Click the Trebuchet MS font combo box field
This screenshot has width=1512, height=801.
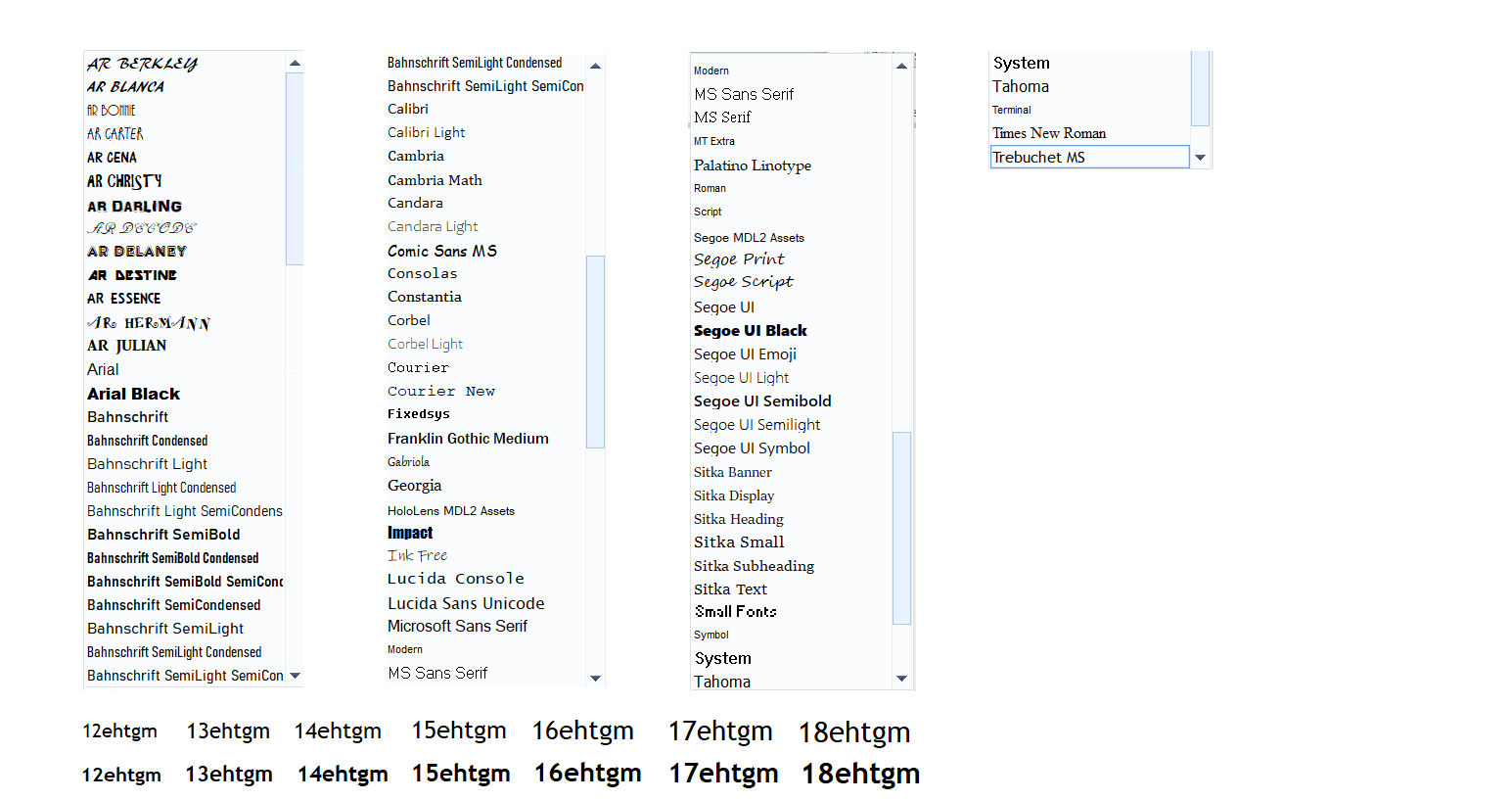tap(1088, 158)
